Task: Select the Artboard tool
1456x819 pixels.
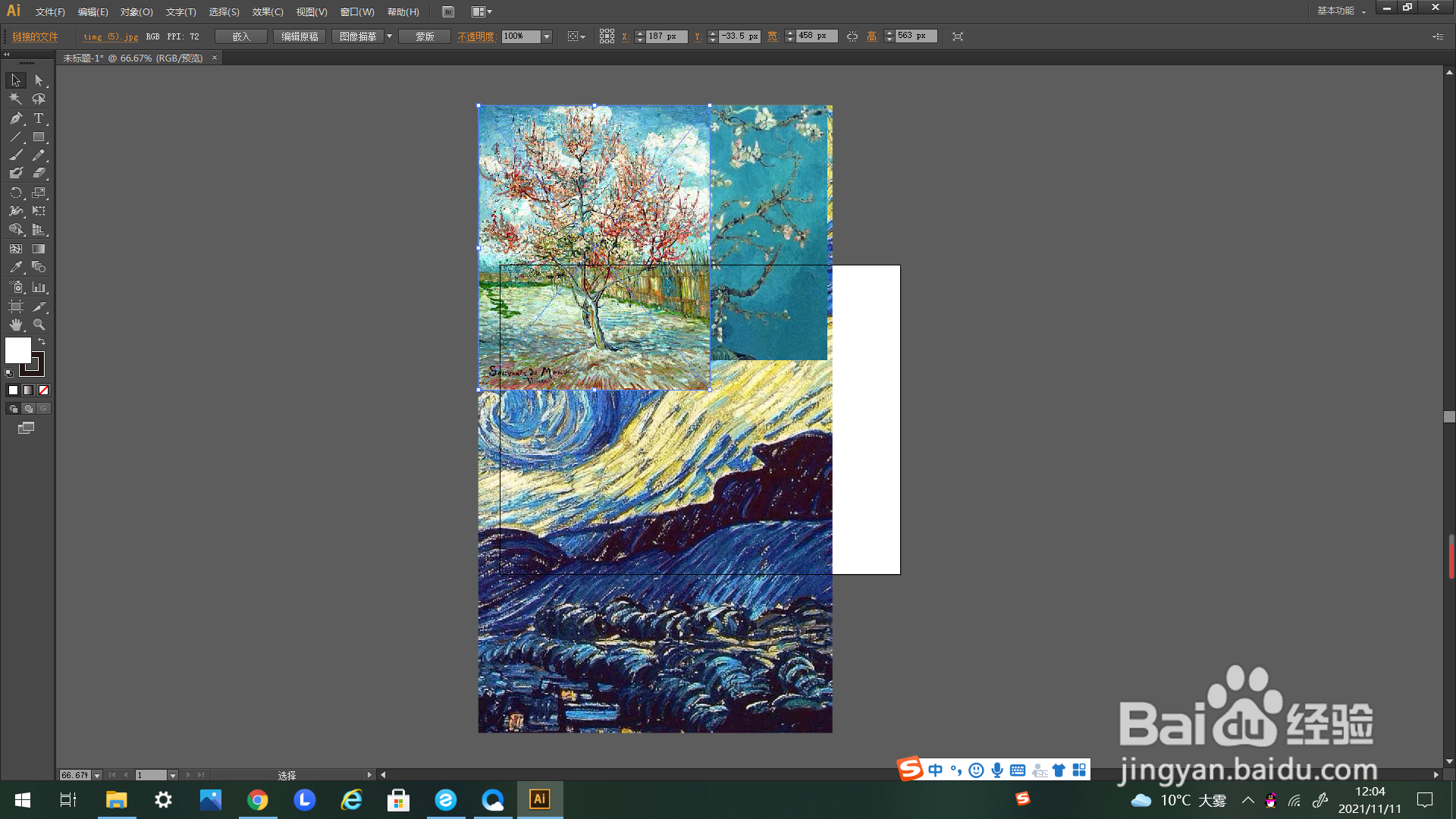Action: (x=16, y=306)
